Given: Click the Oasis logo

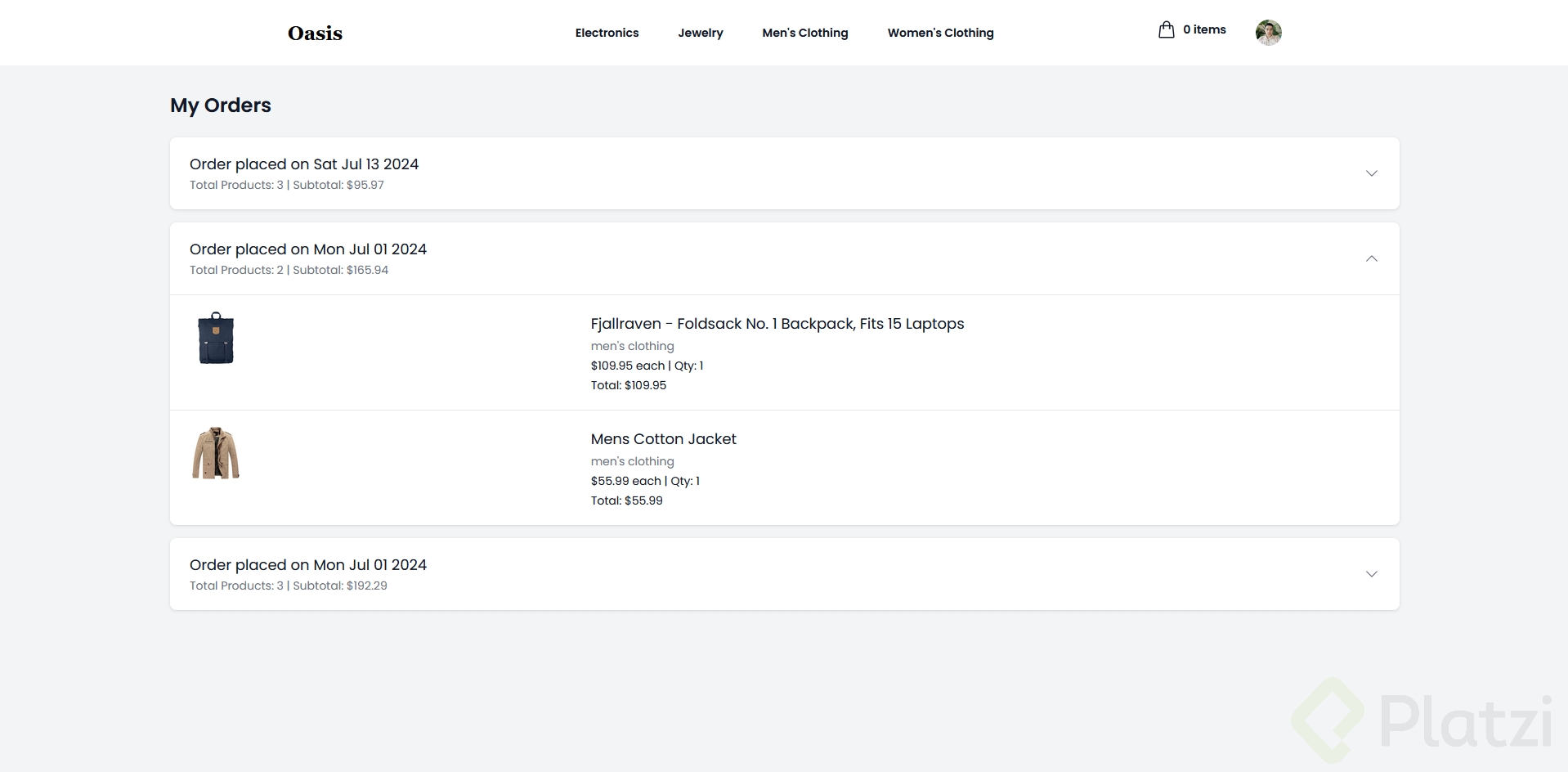Looking at the screenshot, I should (x=315, y=34).
